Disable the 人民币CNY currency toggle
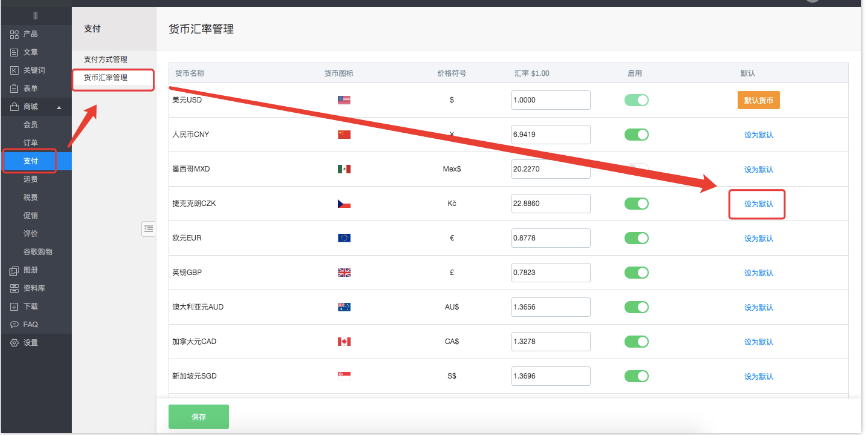 click(x=636, y=135)
